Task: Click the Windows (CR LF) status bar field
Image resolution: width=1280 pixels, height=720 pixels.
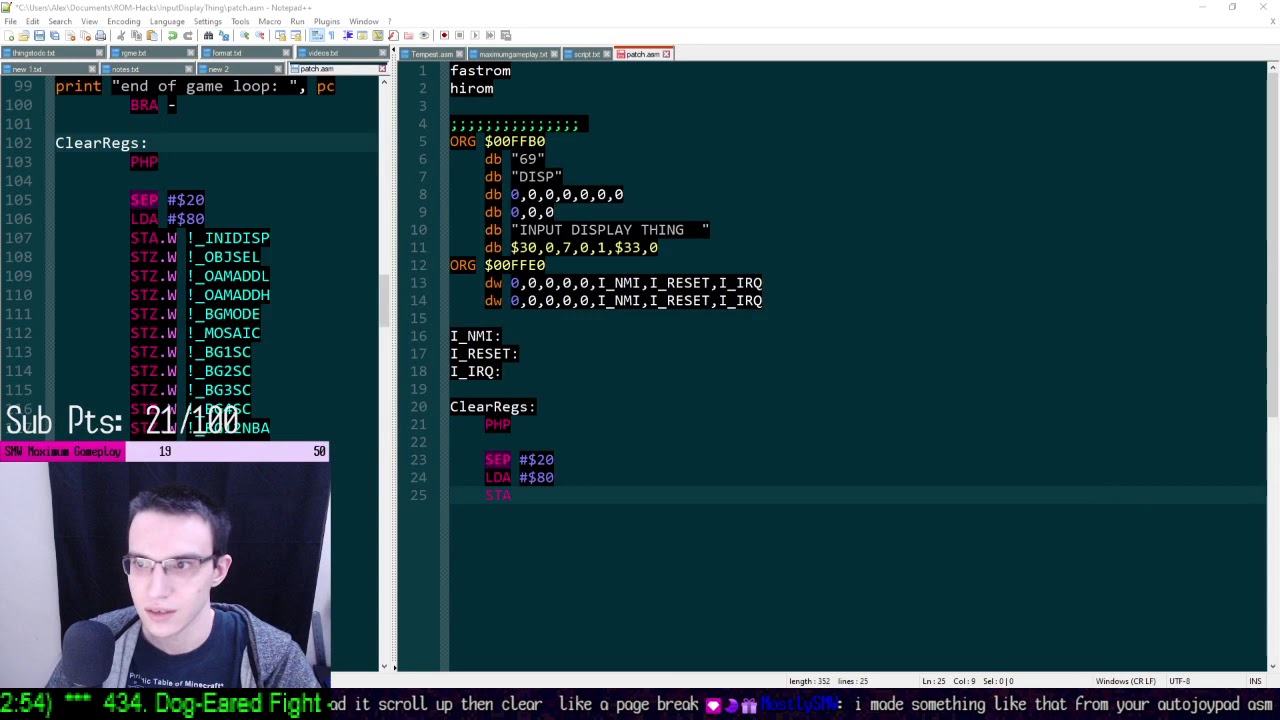Action: point(1125,681)
